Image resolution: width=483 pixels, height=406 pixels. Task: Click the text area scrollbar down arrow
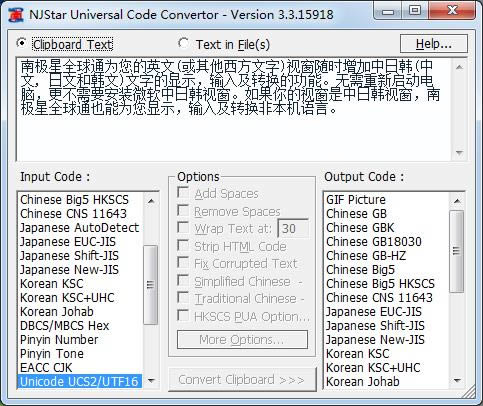(x=459, y=153)
